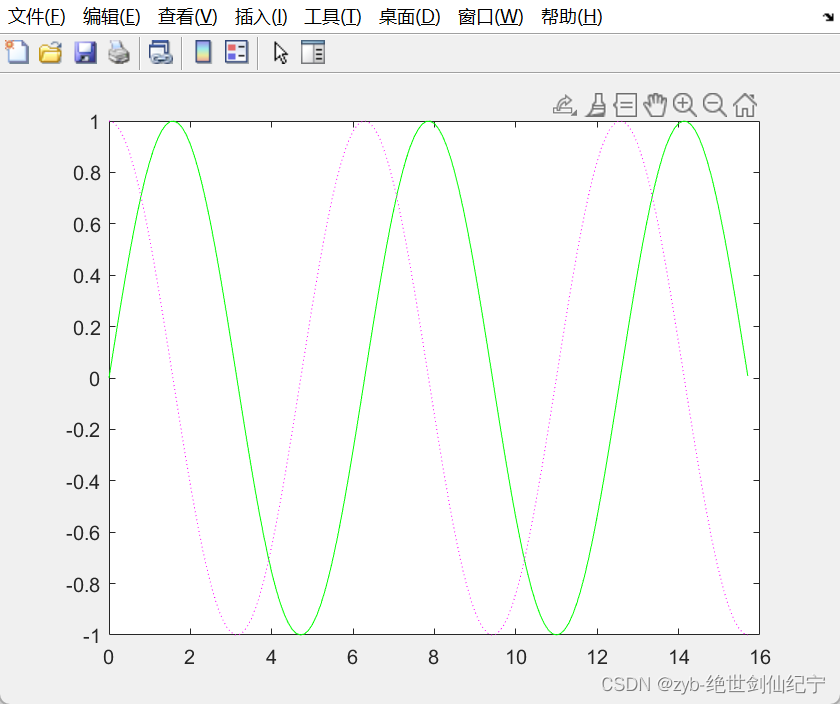Click the export axes icon above plot

(565, 105)
